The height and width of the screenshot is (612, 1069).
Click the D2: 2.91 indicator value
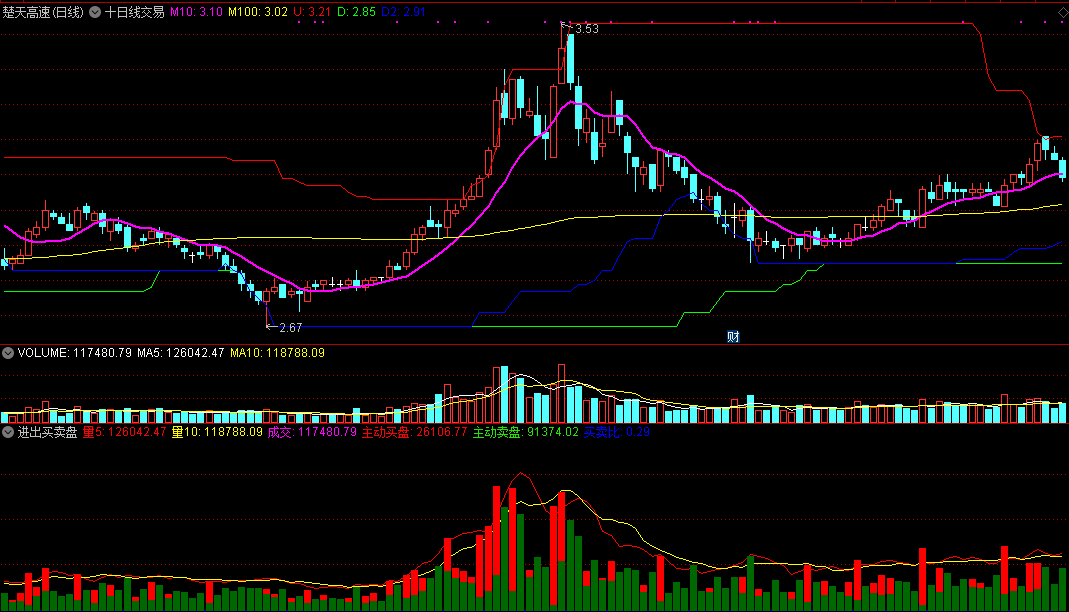pos(404,12)
